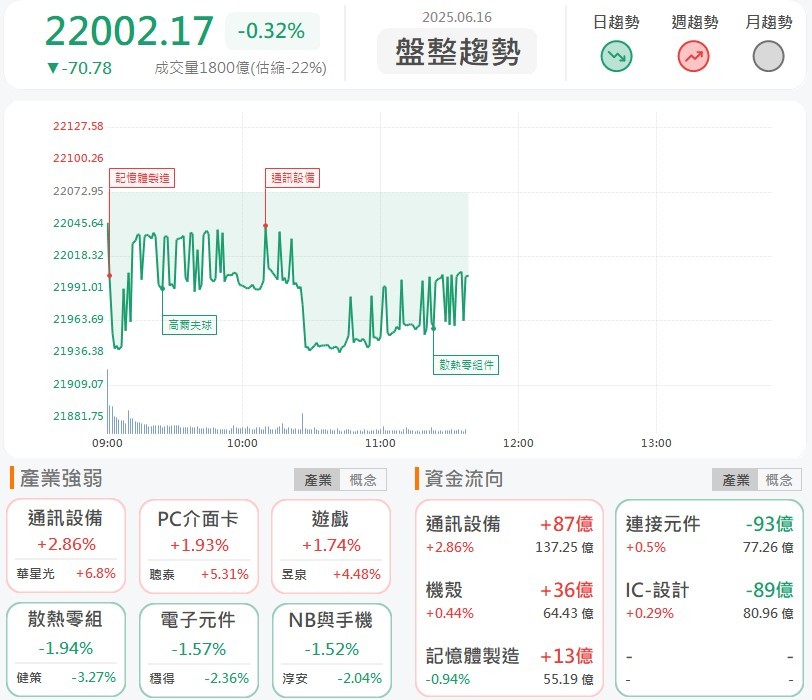Click stock 昱泉 +4.48%
The width and height of the screenshot is (812, 700).
coord(331,574)
